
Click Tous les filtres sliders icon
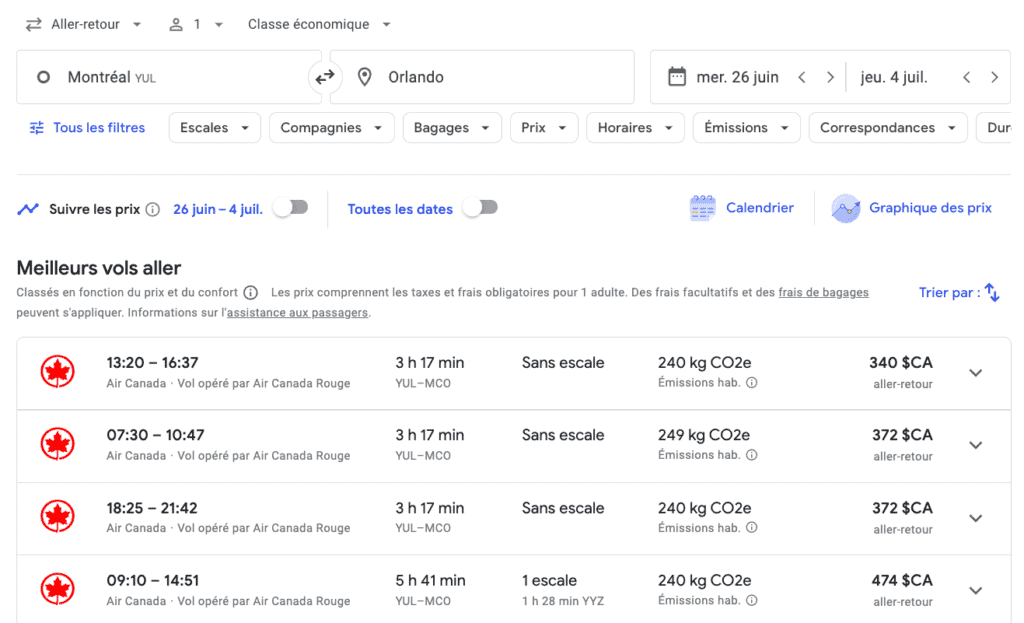37,128
